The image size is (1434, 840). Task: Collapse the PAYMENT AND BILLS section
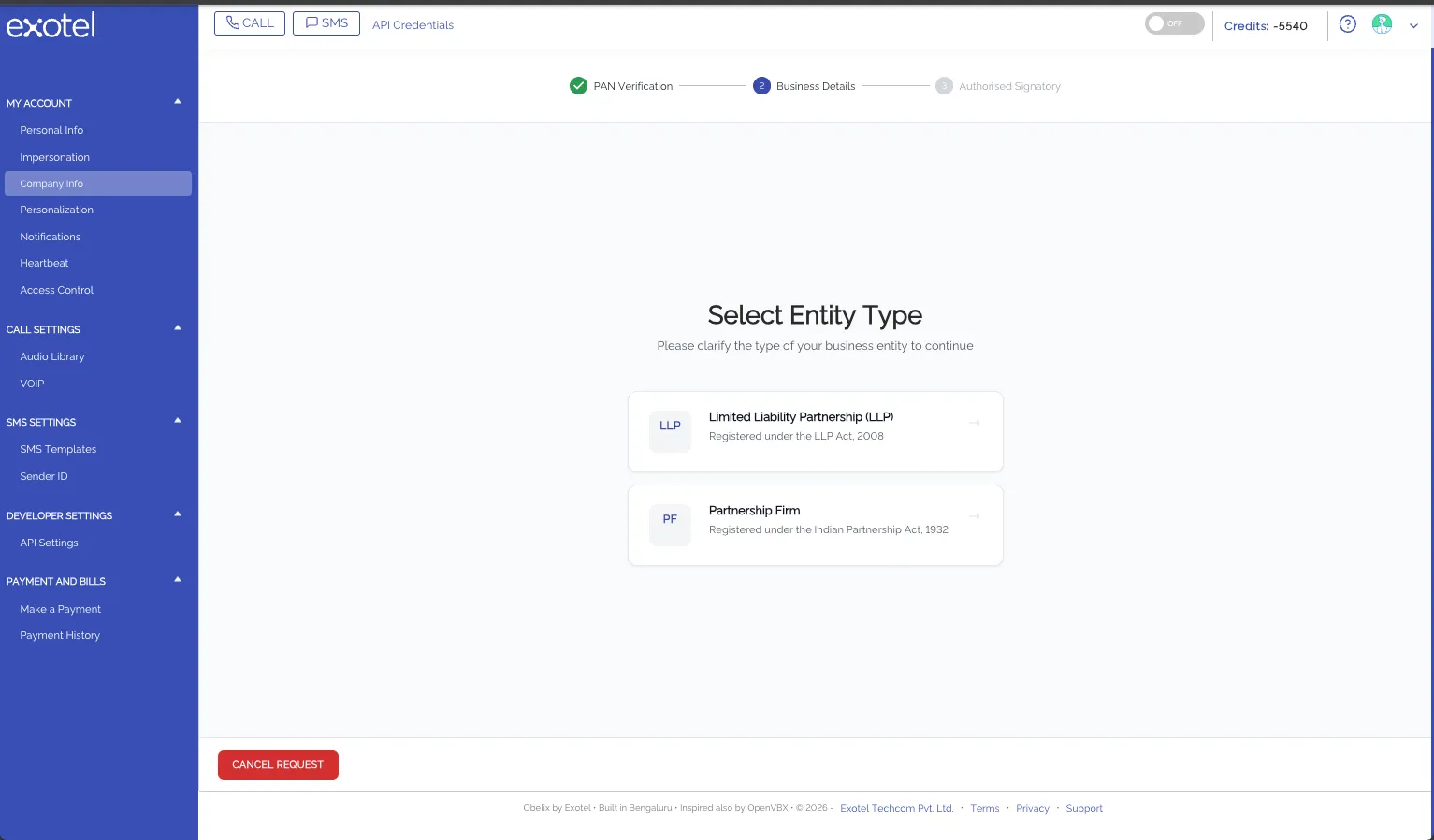(x=178, y=580)
